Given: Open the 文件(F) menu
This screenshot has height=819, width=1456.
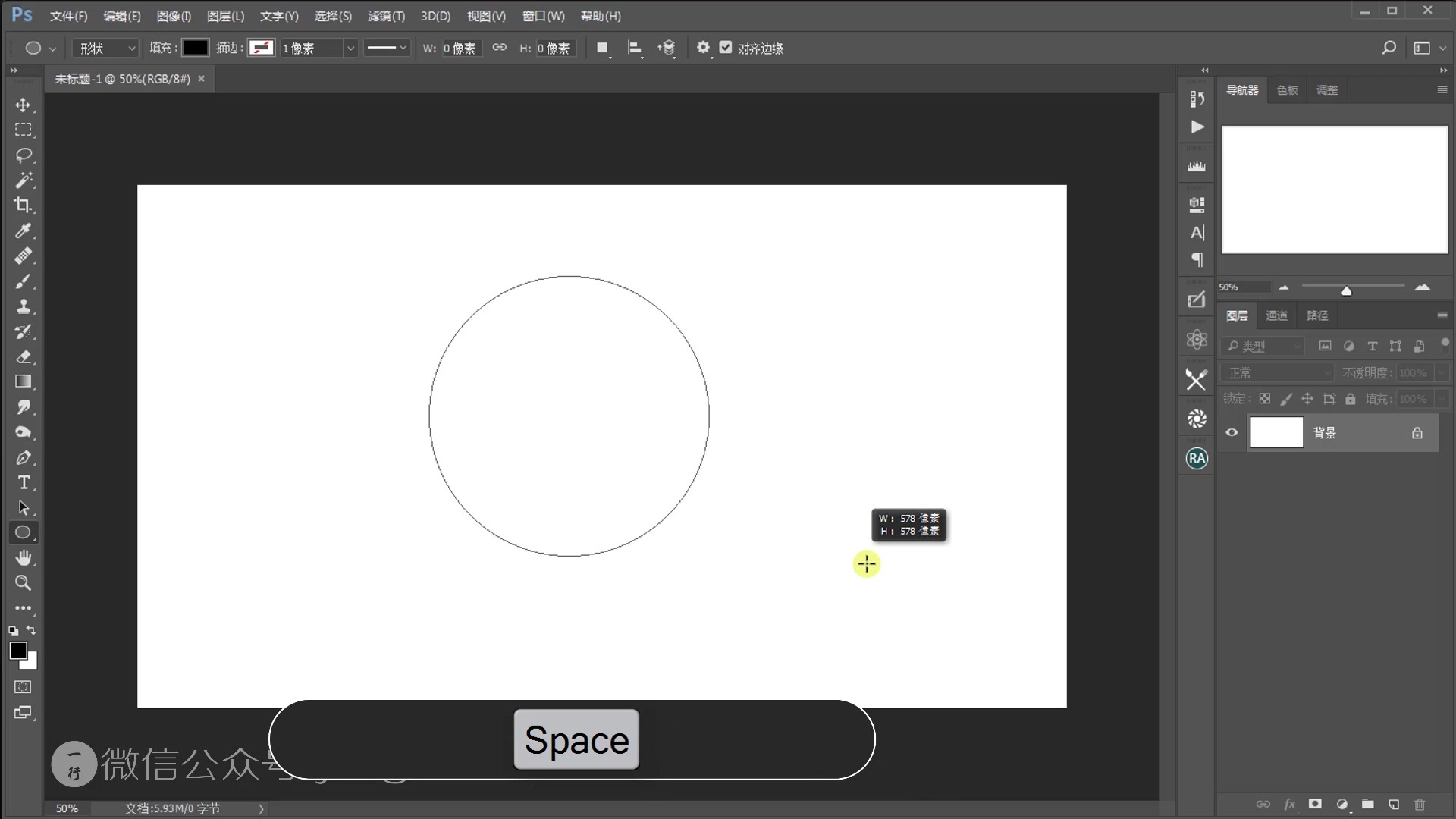Looking at the screenshot, I should [x=69, y=16].
